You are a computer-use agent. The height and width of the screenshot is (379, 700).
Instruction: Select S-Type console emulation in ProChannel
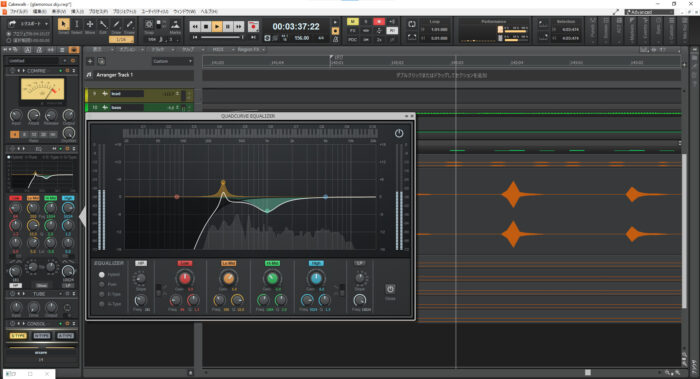tap(18, 336)
